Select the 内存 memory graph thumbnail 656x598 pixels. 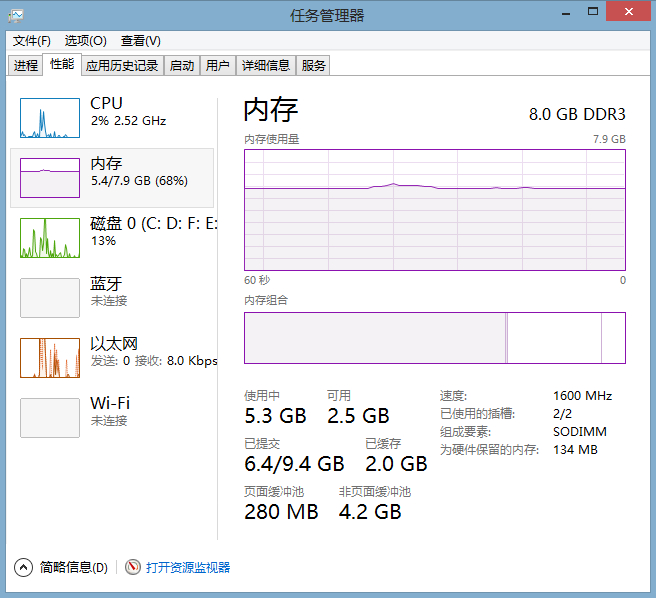coord(50,178)
